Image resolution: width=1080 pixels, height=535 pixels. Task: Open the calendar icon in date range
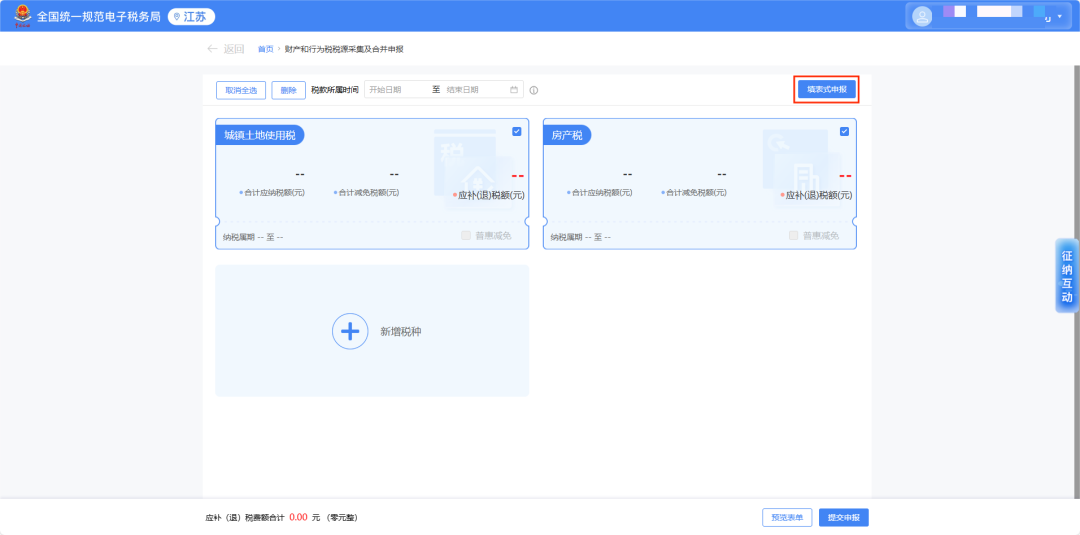(x=514, y=90)
